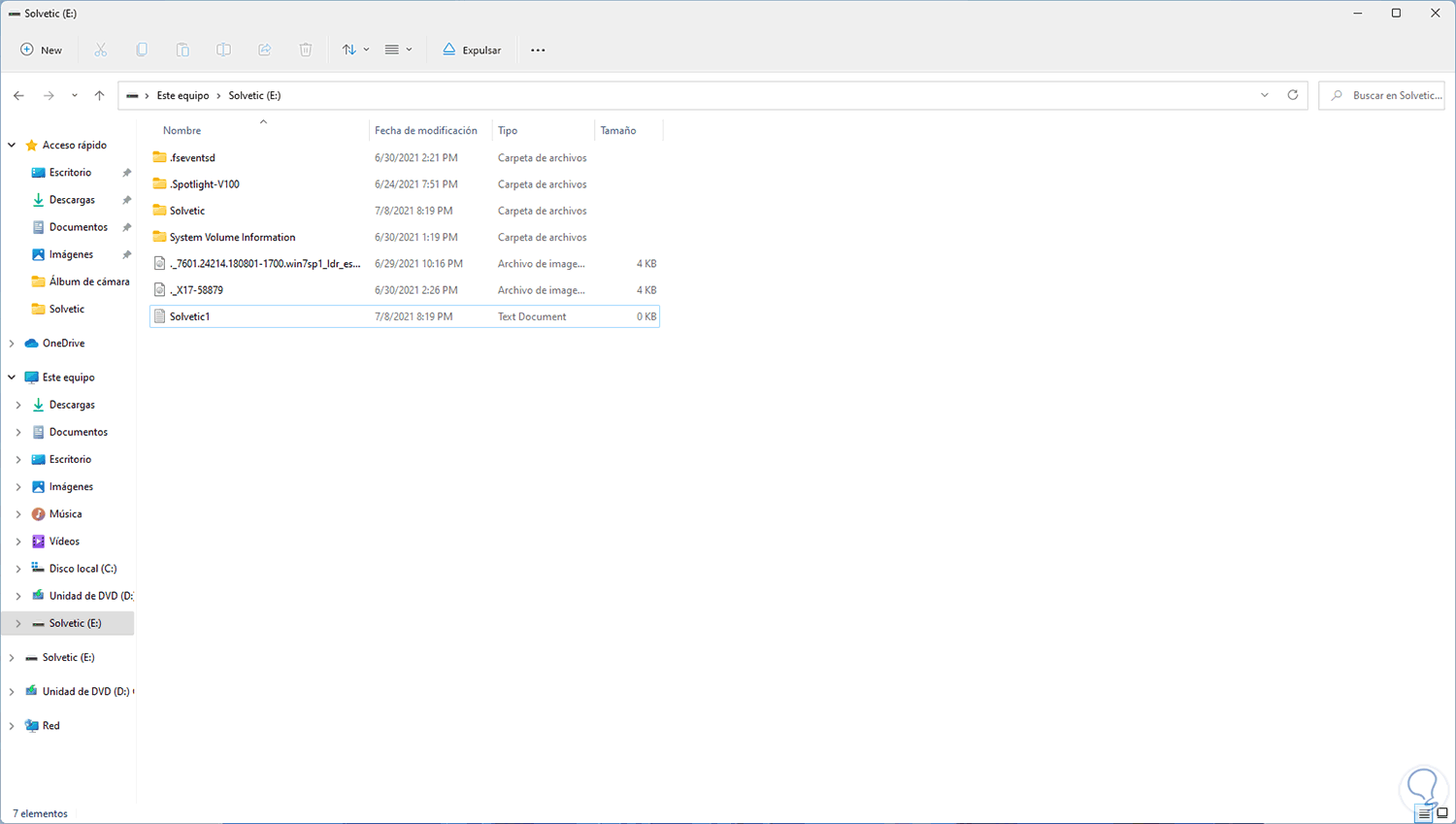Sort by Nombre column header
The image size is (1456, 824).
click(182, 130)
